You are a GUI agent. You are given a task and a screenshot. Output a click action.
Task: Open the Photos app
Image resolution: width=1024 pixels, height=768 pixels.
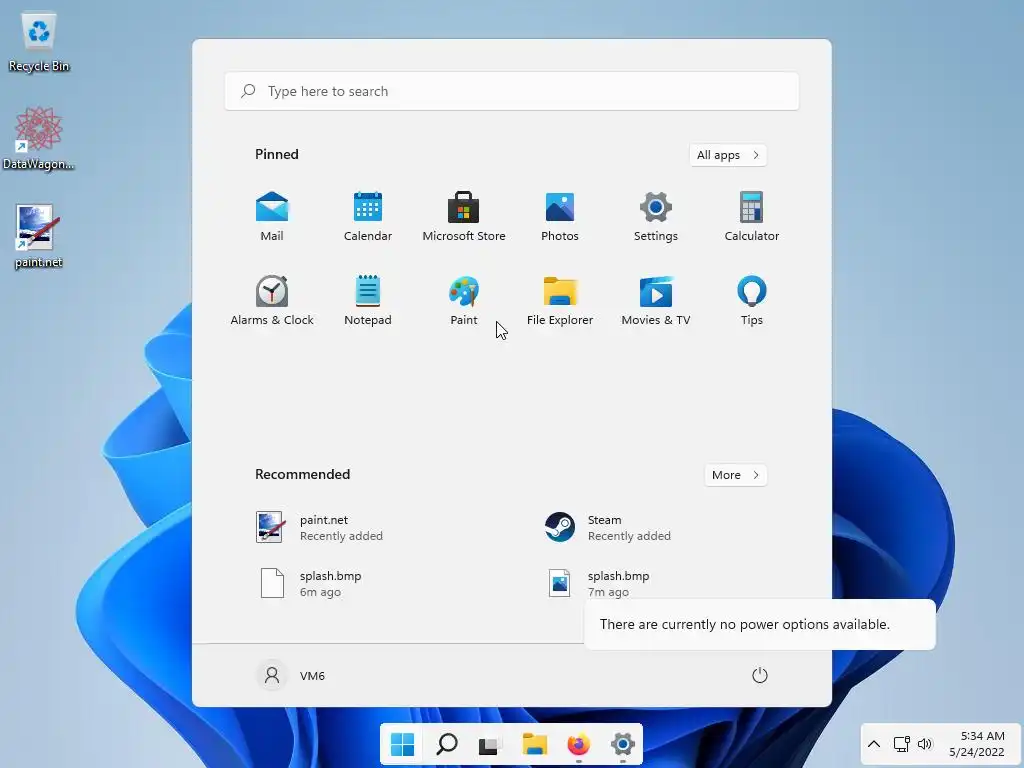pos(560,217)
